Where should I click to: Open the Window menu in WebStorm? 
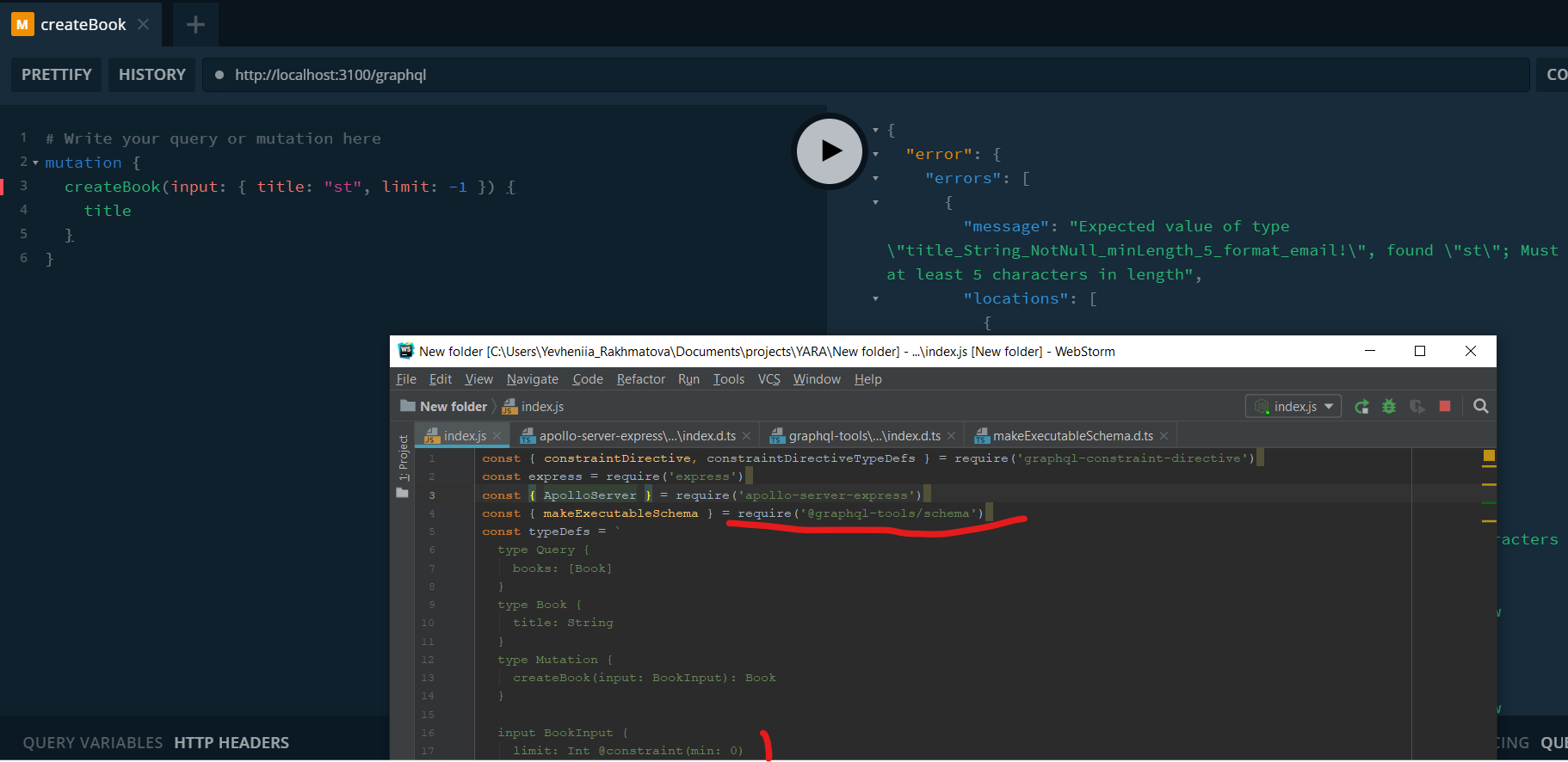(x=817, y=379)
